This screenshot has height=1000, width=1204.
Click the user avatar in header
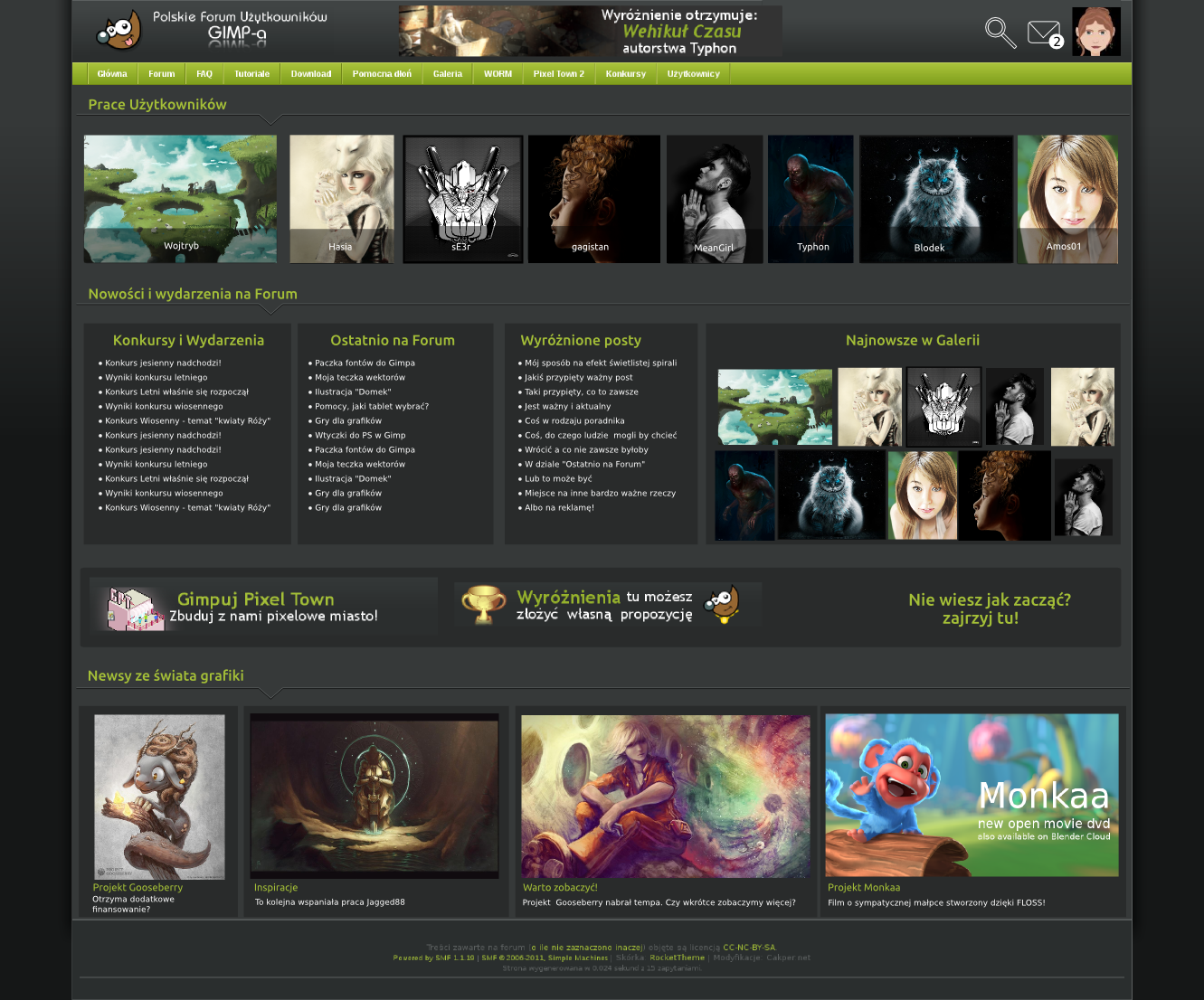coord(1095,32)
